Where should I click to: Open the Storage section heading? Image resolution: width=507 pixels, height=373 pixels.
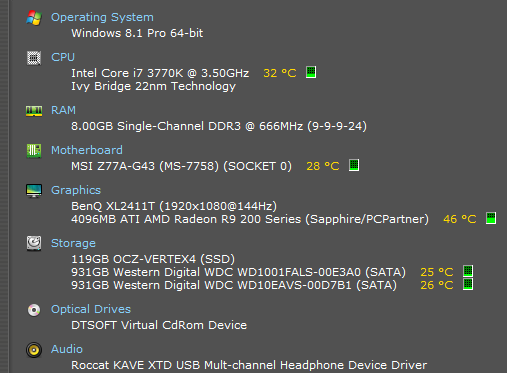pos(73,243)
